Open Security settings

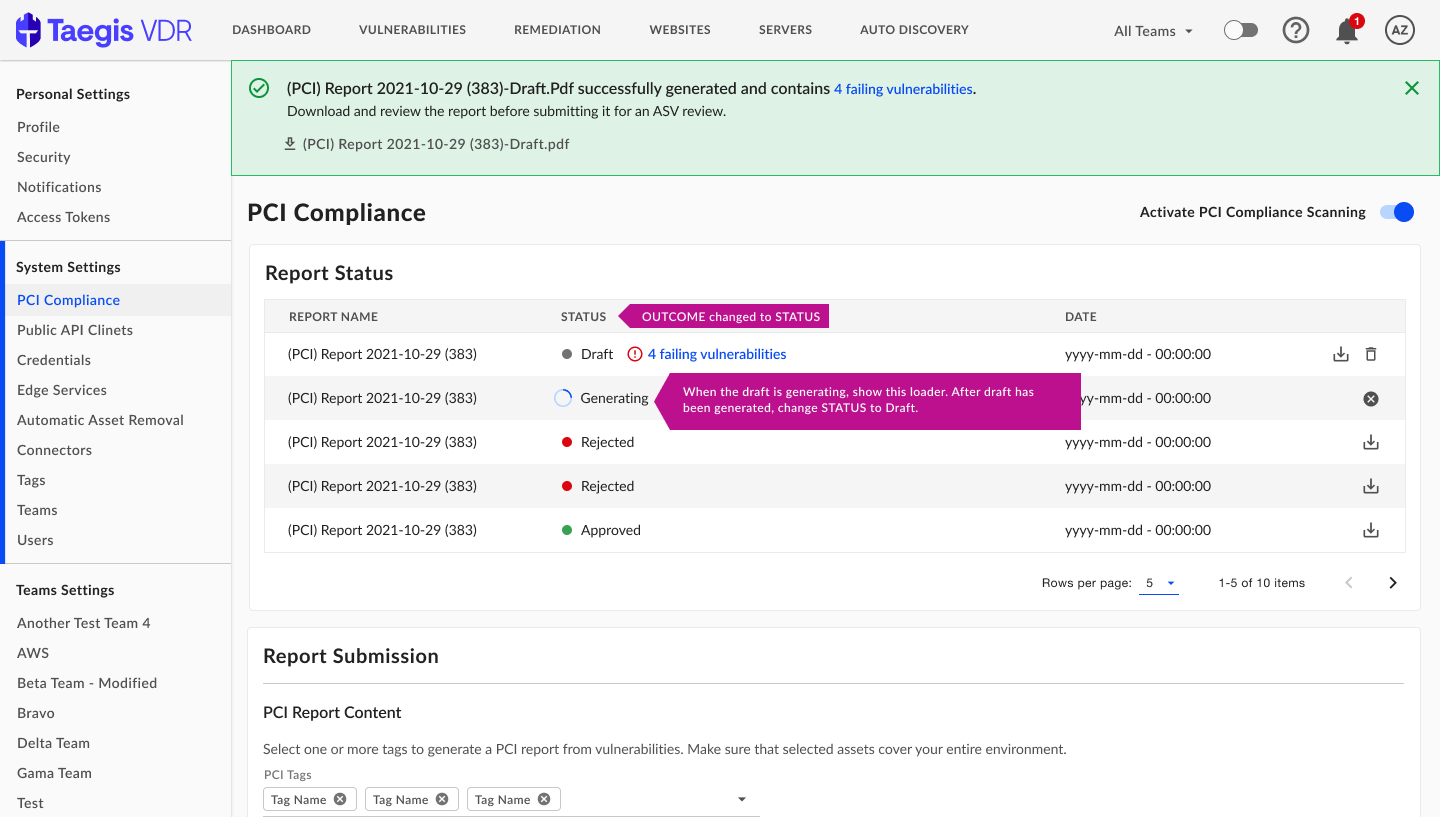(43, 157)
